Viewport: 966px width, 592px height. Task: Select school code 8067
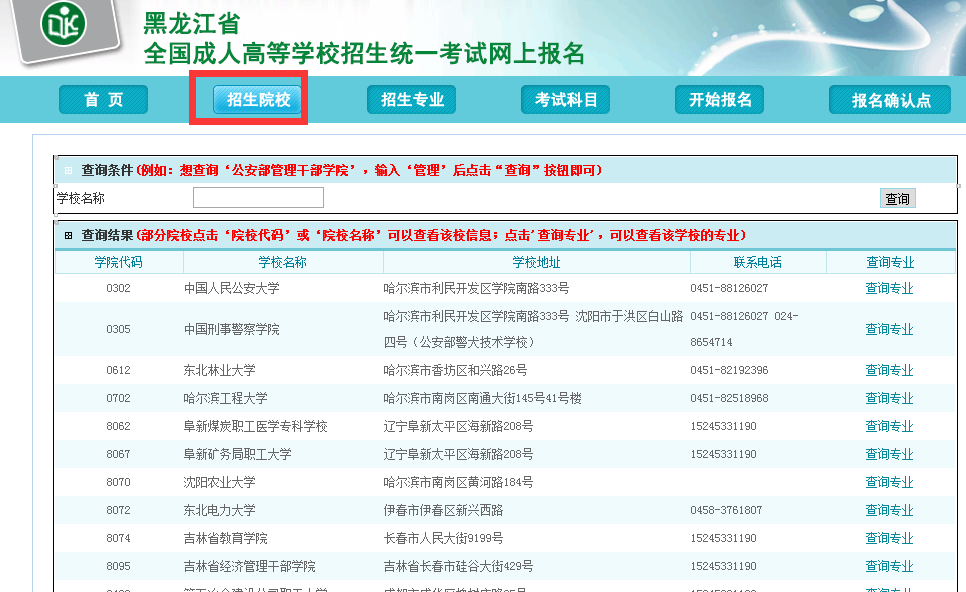118,455
